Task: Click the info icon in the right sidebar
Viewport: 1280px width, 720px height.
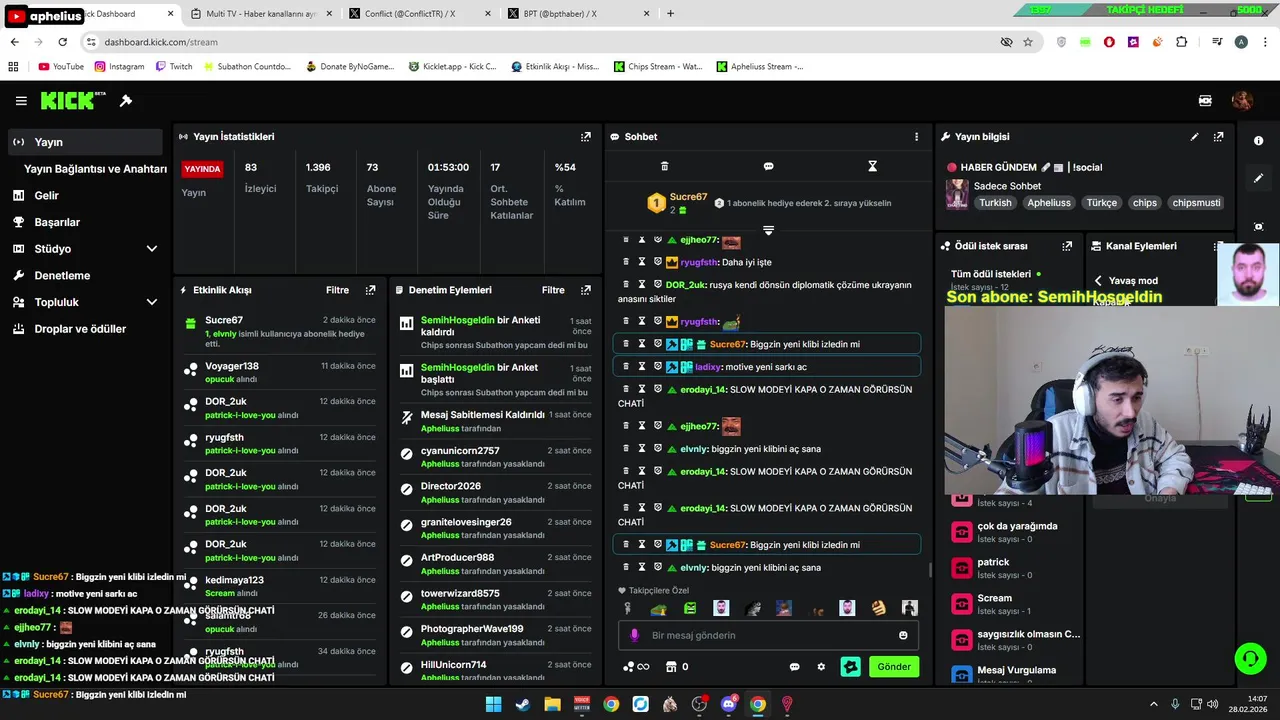Action: (x=1258, y=141)
